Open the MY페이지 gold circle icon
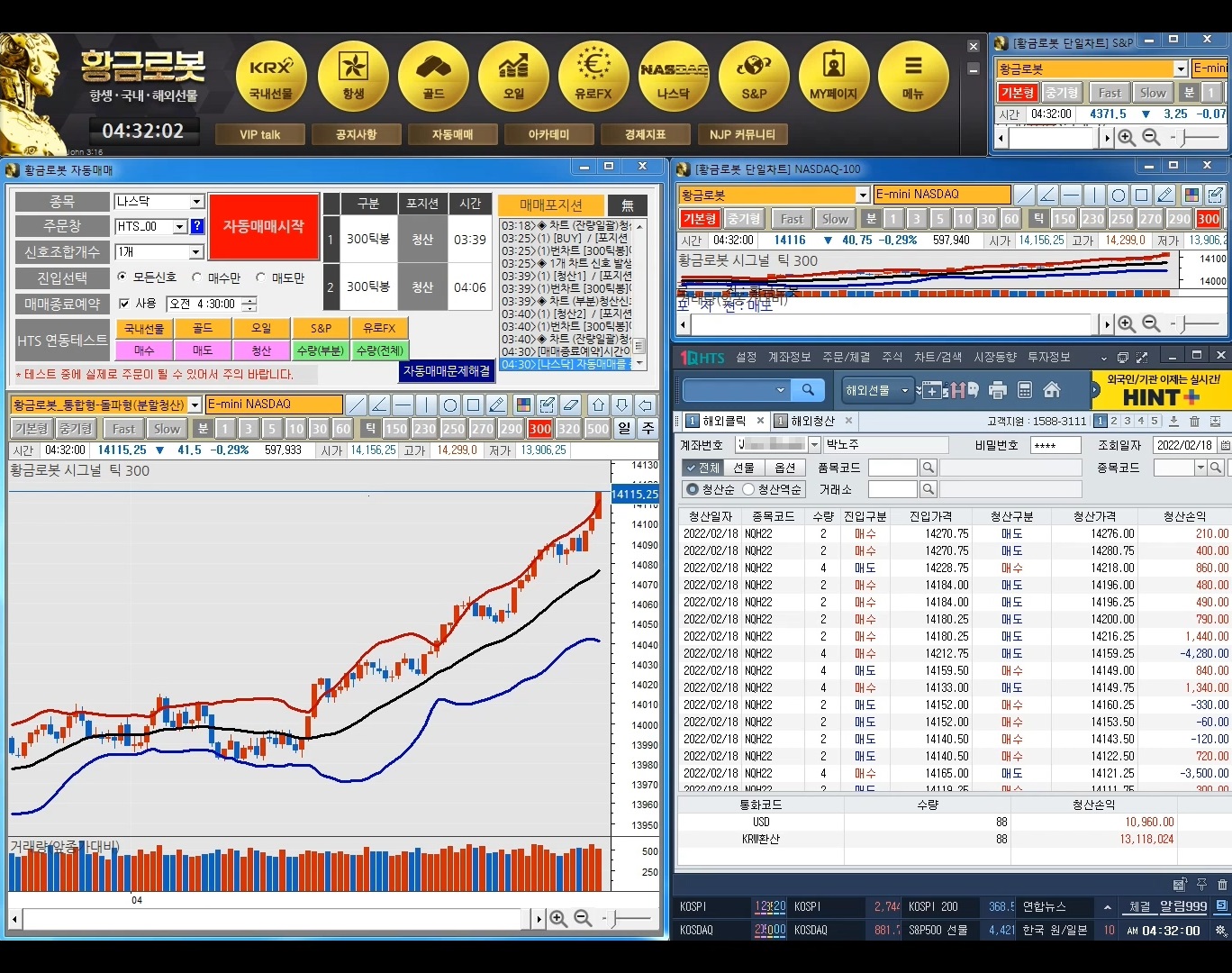Image resolution: width=1232 pixels, height=973 pixels. 834,76
